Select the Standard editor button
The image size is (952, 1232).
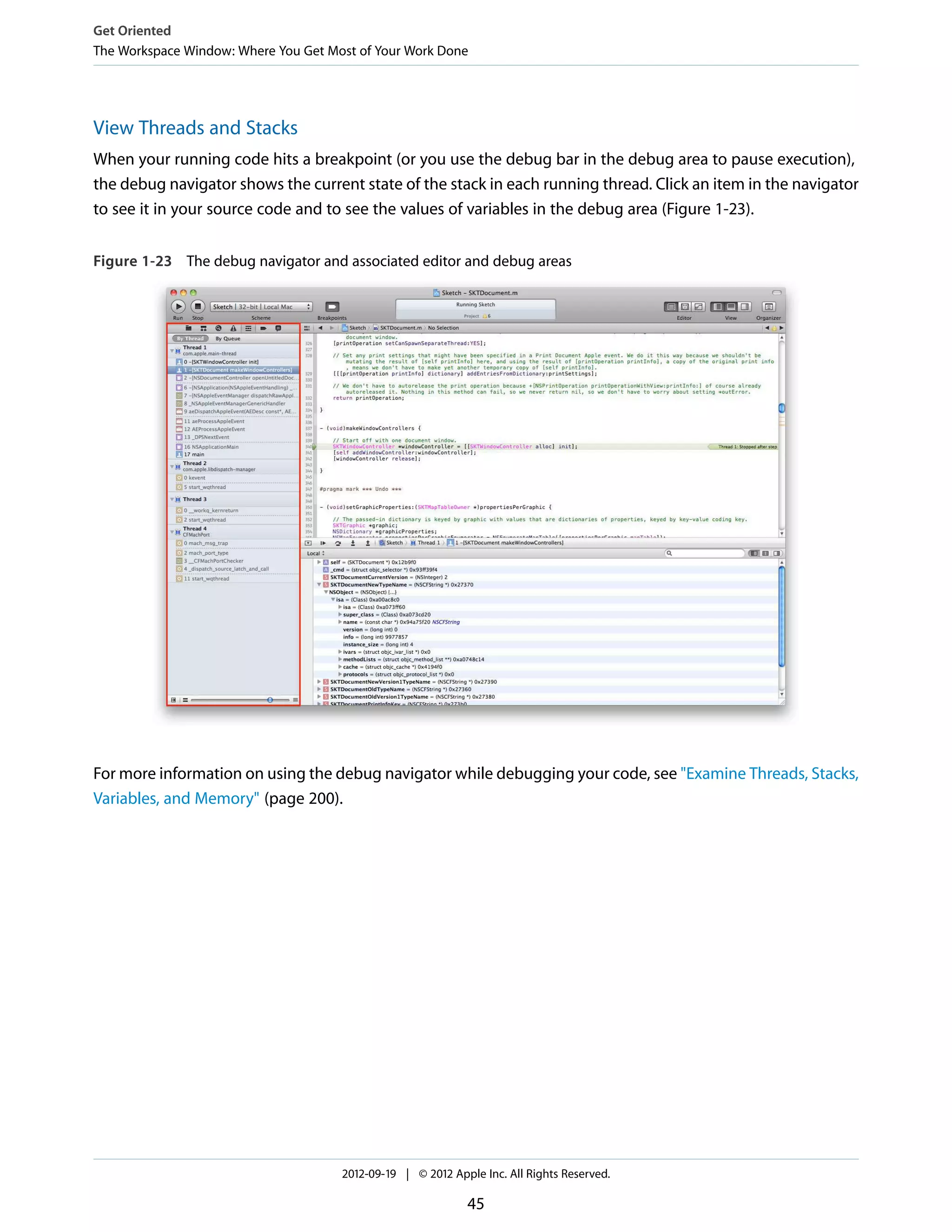pyautogui.click(x=671, y=307)
